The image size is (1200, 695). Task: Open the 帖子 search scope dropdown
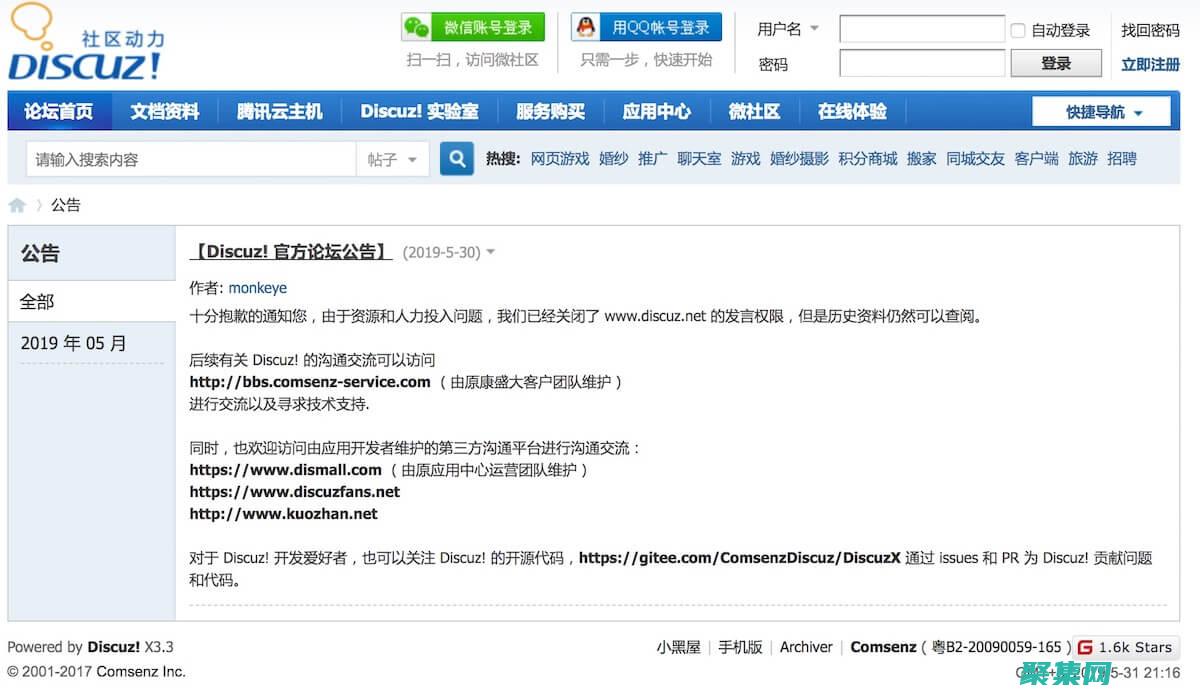pyautogui.click(x=393, y=158)
